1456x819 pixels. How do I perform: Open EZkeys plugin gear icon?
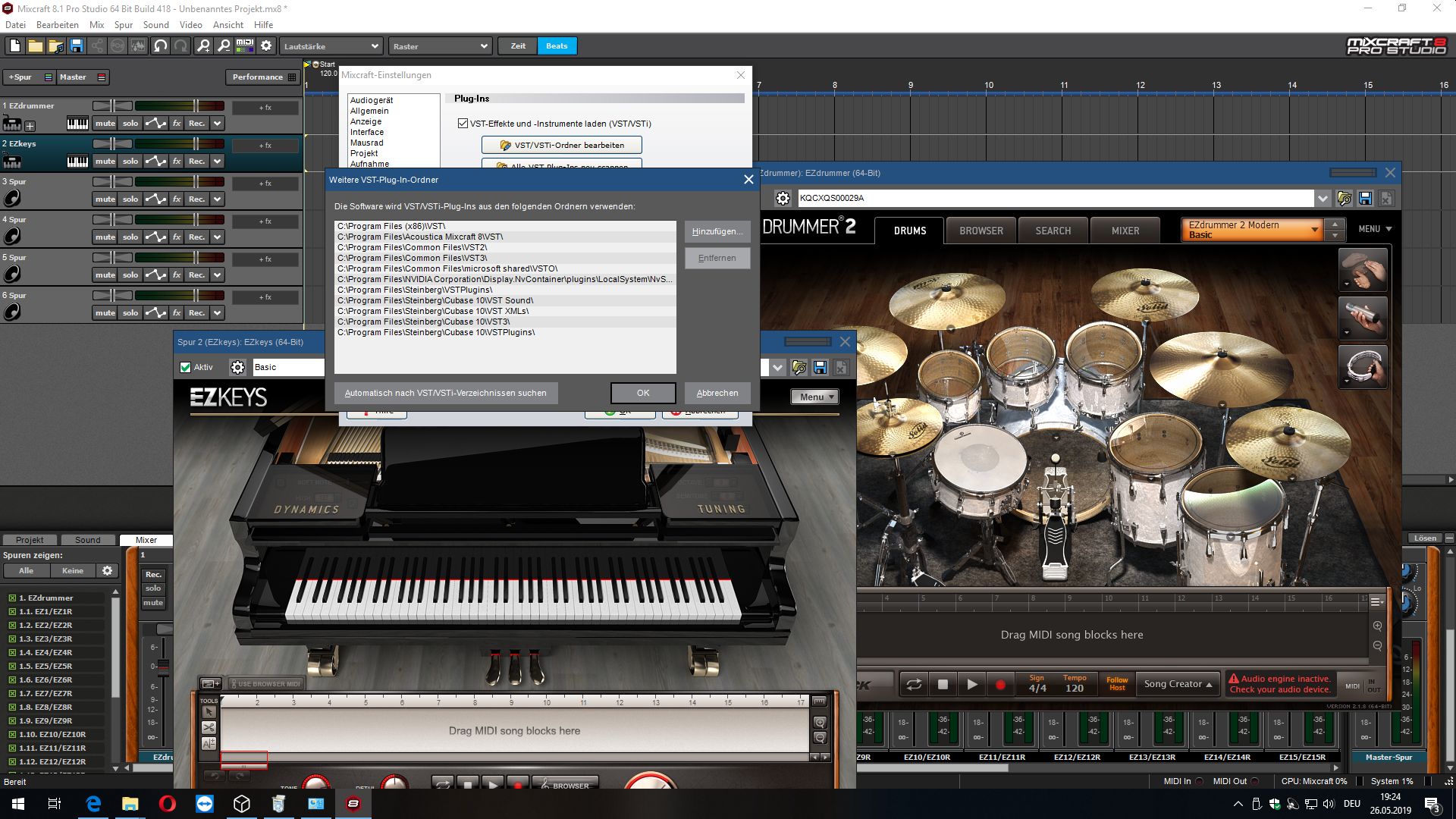[237, 368]
